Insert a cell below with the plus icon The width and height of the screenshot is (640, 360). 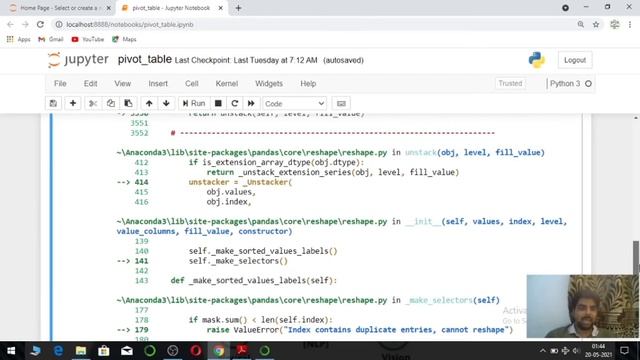(x=73, y=104)
